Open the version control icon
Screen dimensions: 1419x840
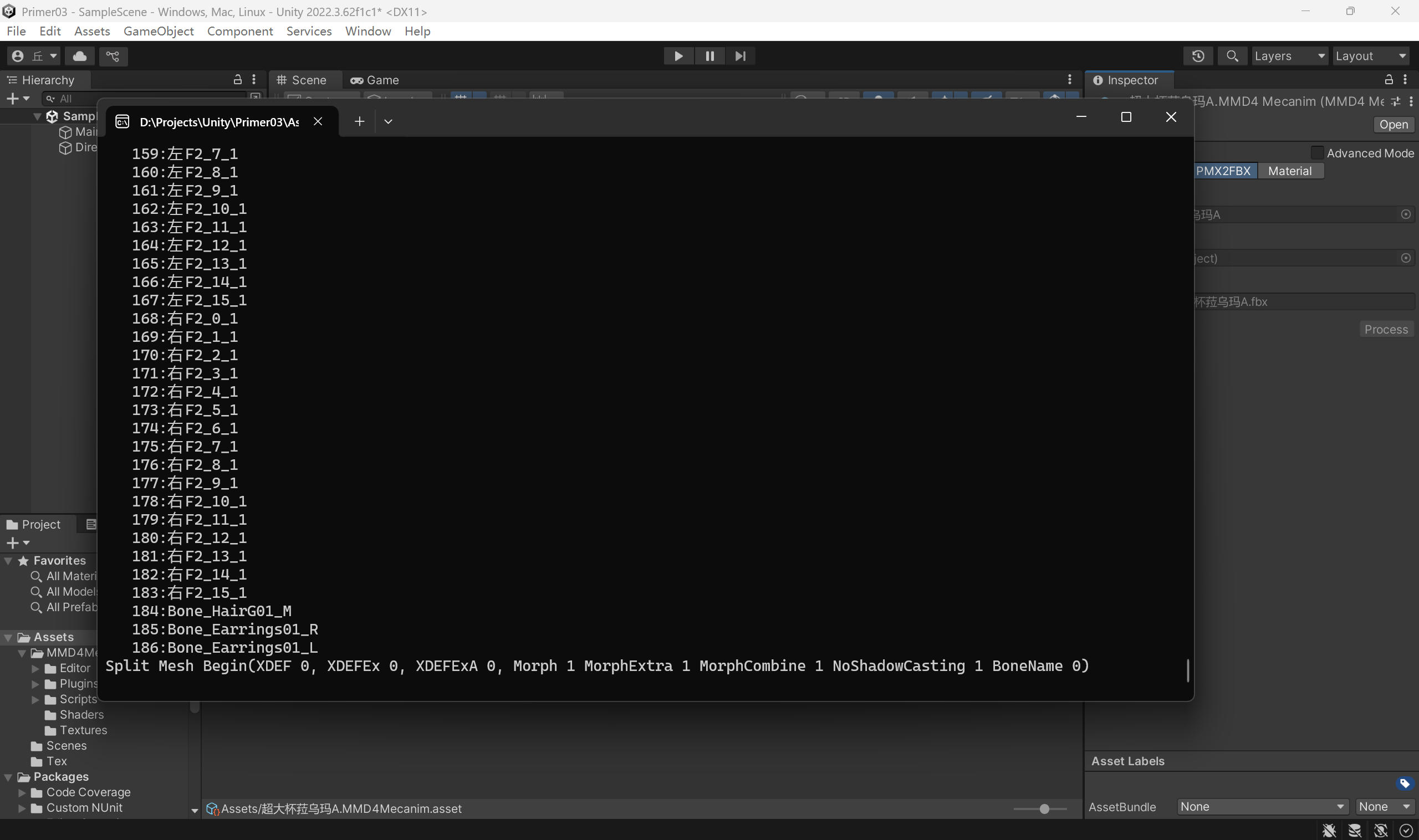point(113,56)
